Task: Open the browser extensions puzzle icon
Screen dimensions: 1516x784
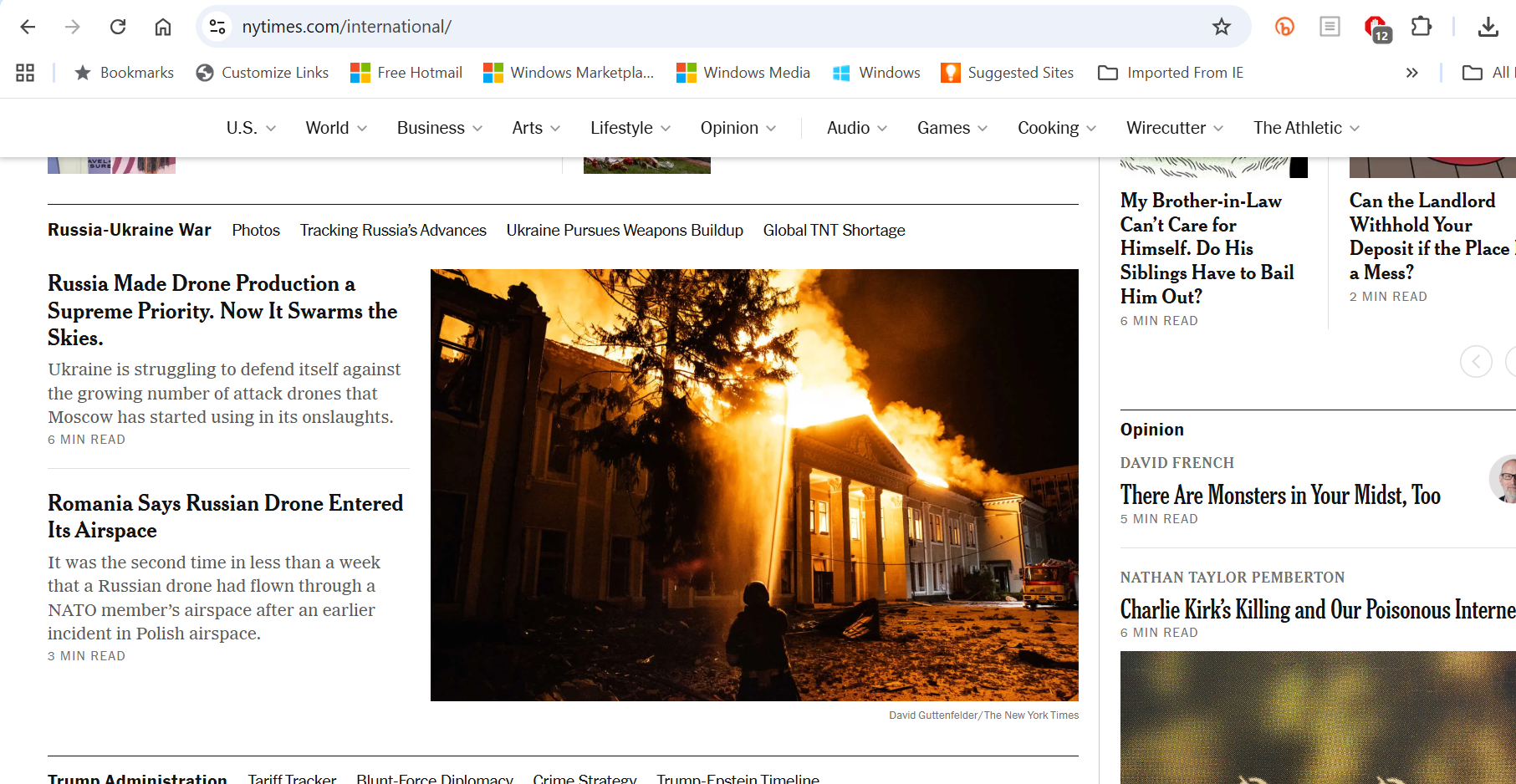Action: coord(1421,26)
